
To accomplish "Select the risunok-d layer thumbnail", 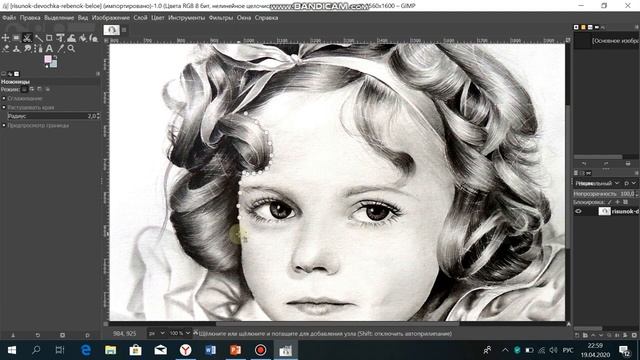I will pos(604,211).
